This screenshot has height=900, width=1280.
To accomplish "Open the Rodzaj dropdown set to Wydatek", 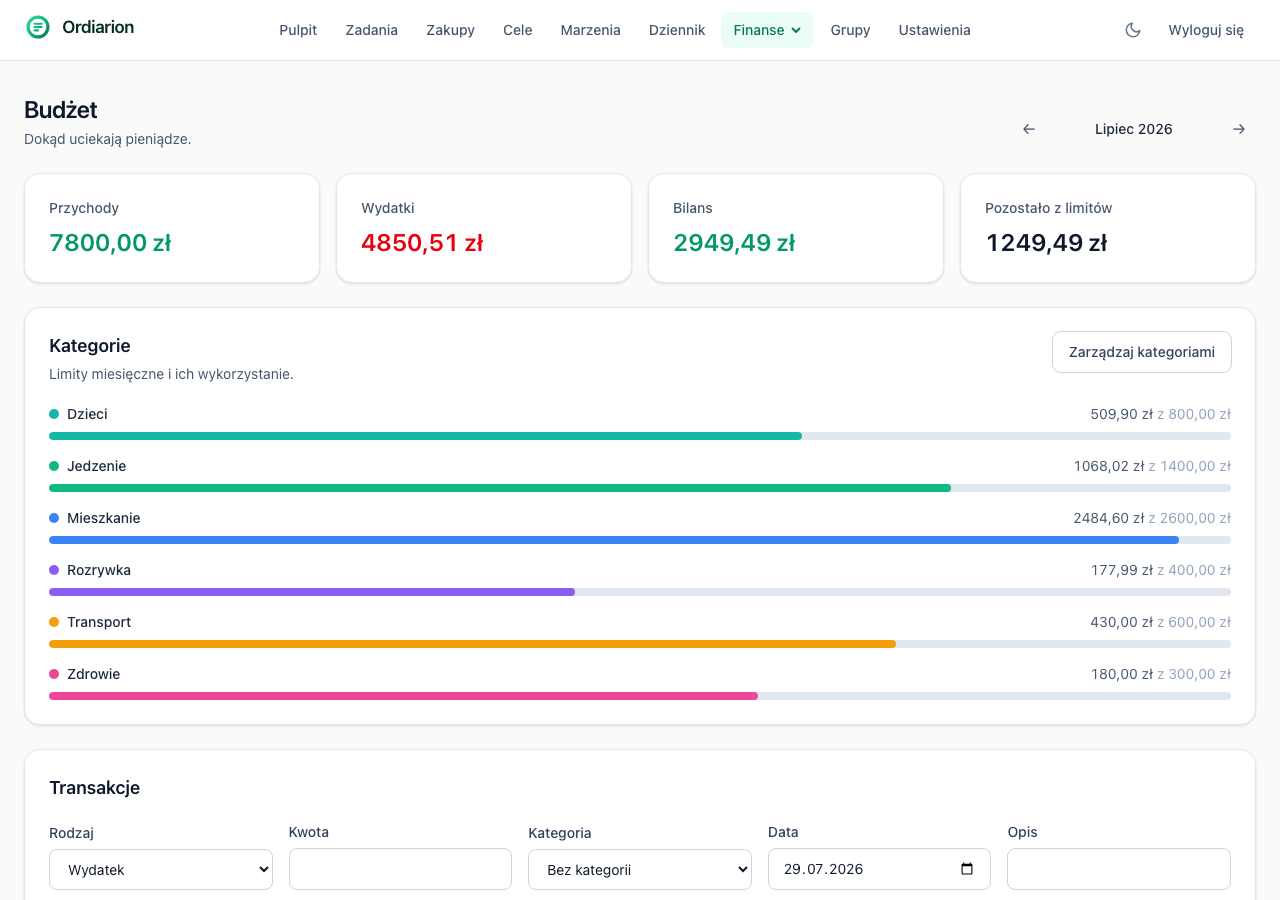I will [x=161, y=869].
